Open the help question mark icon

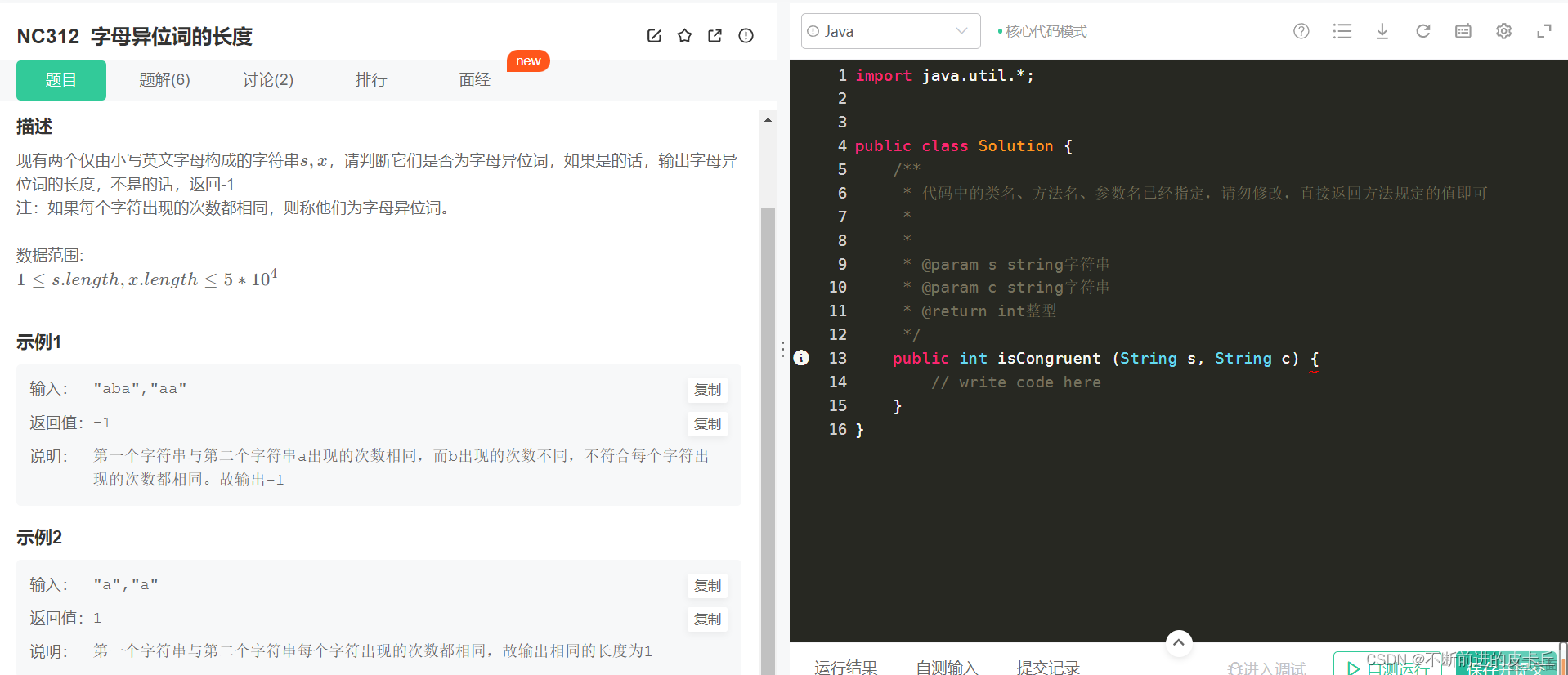pyautogui.click(x=1301, y=31)
